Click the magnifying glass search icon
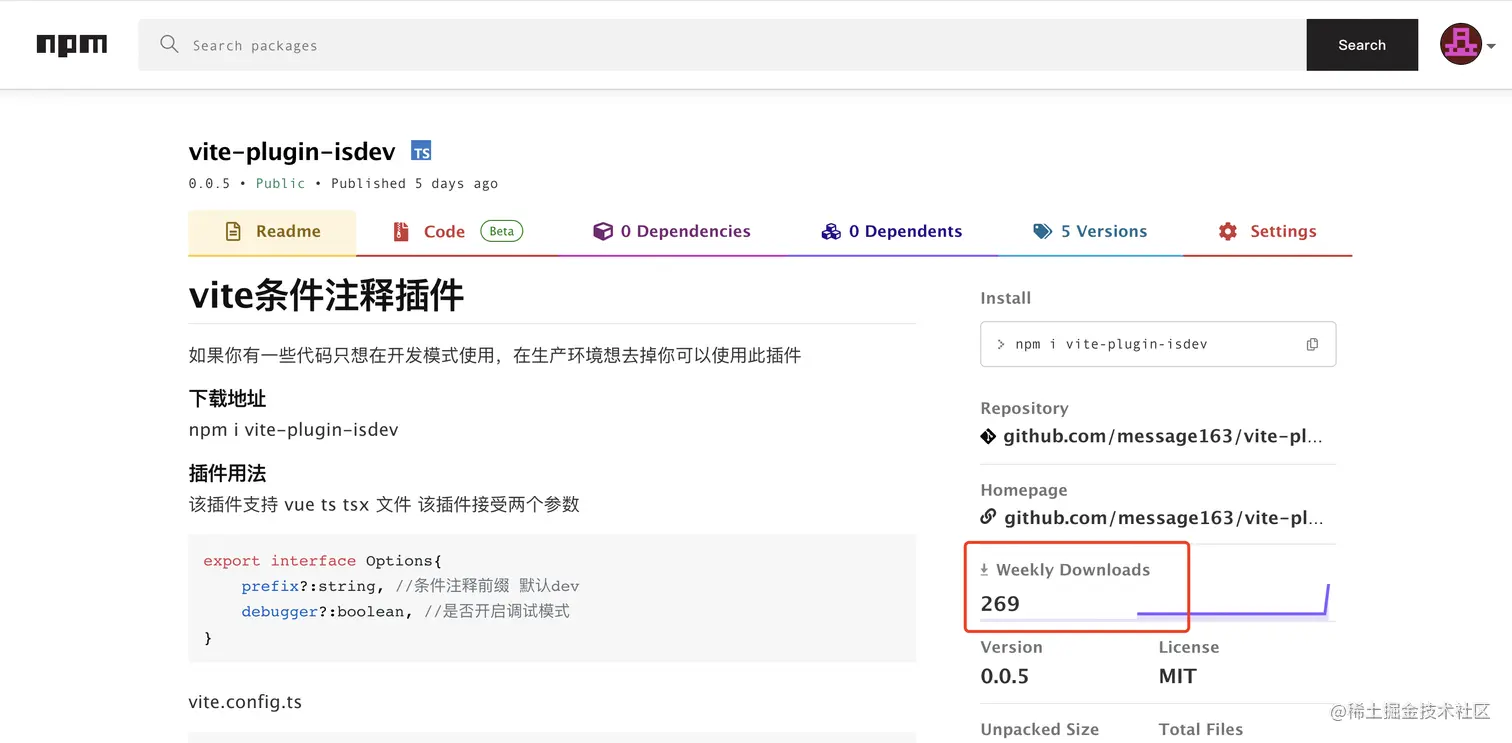1512x743 pixels. coord(169,44)
